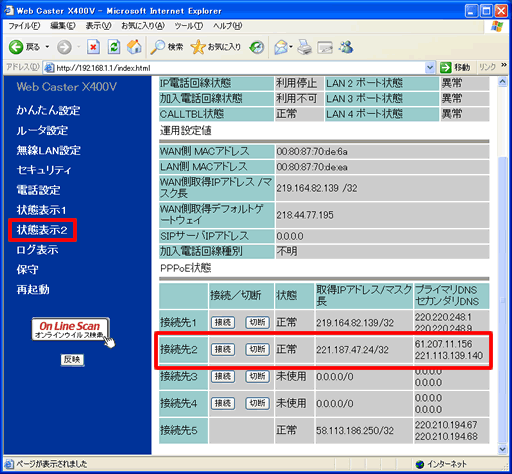The height and width of the screenshot is (474, 512).
Task: Open Search with the magnifying glass icon
Action: (166, 47)
